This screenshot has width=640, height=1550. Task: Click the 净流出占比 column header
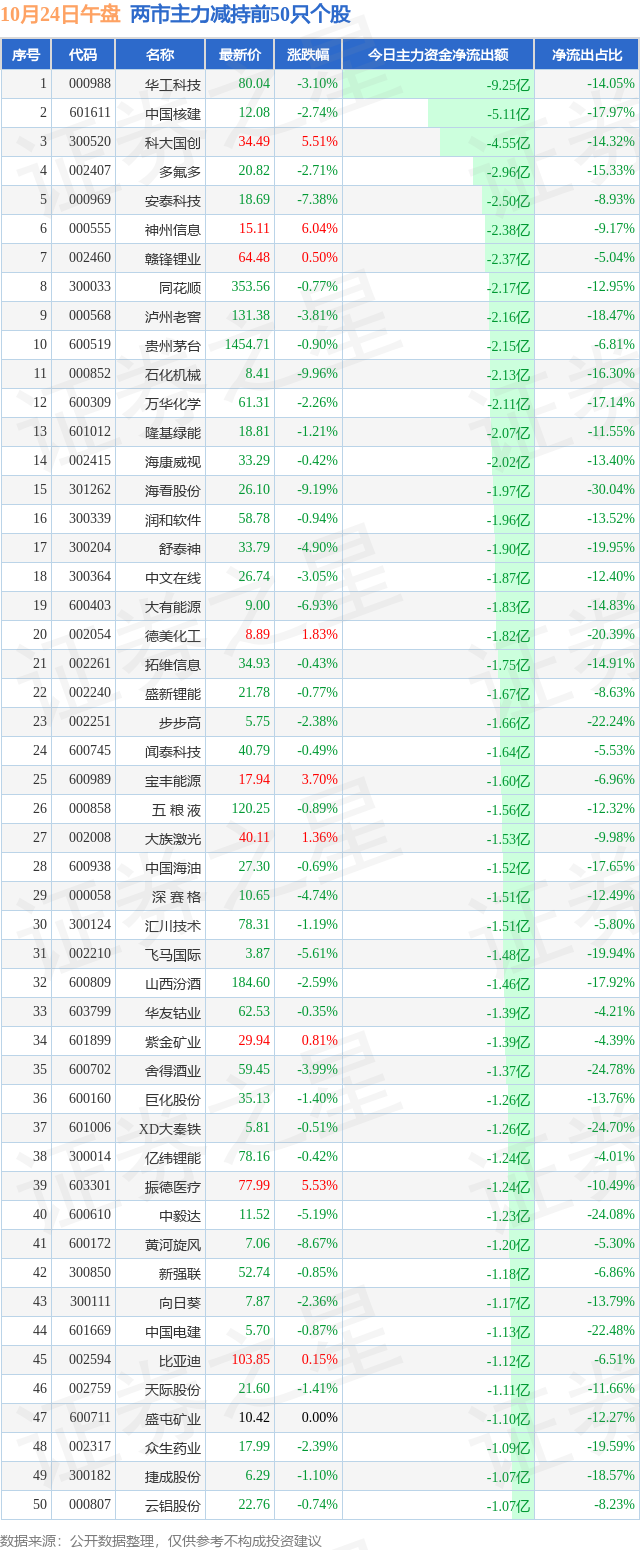[x=587, y=55]
